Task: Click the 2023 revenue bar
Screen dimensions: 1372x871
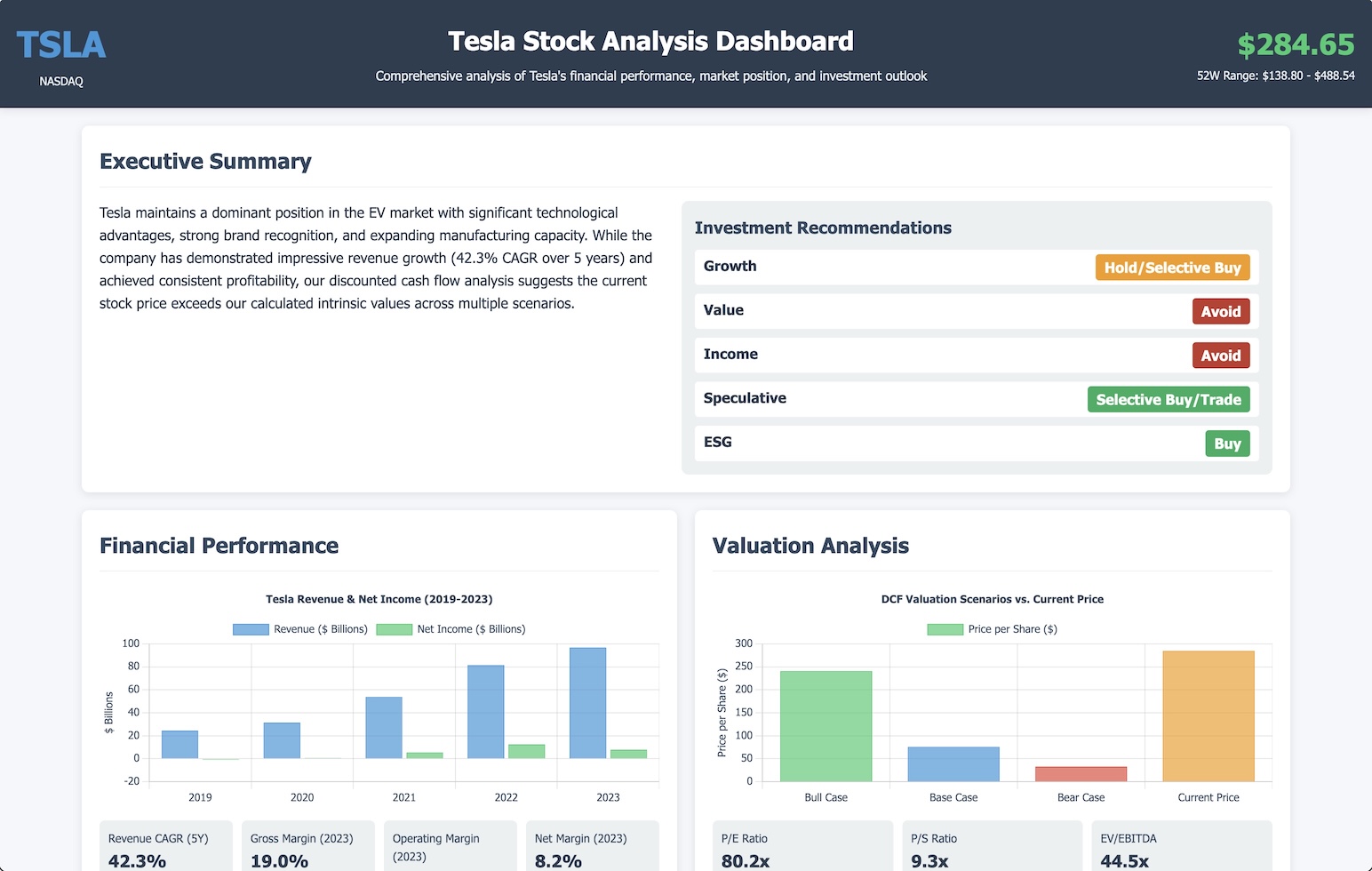Action: [x=587, y=702]
